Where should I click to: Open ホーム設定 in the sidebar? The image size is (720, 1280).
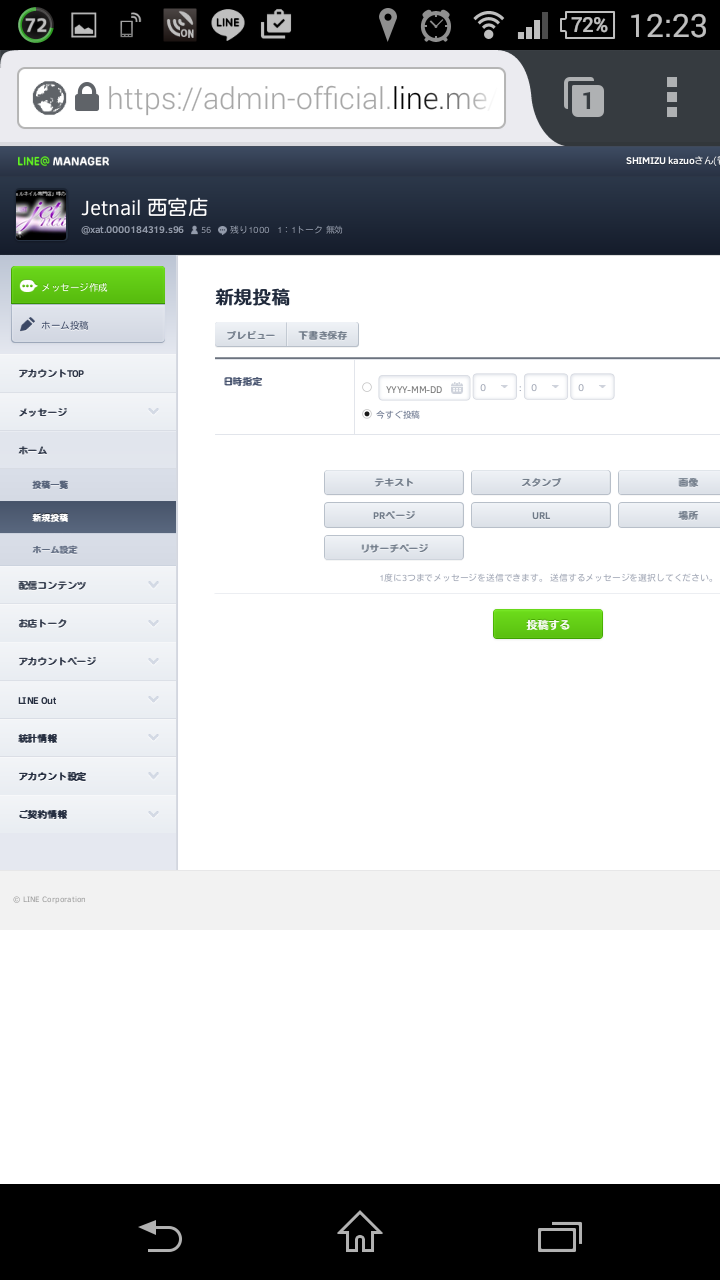pos(88,550)
